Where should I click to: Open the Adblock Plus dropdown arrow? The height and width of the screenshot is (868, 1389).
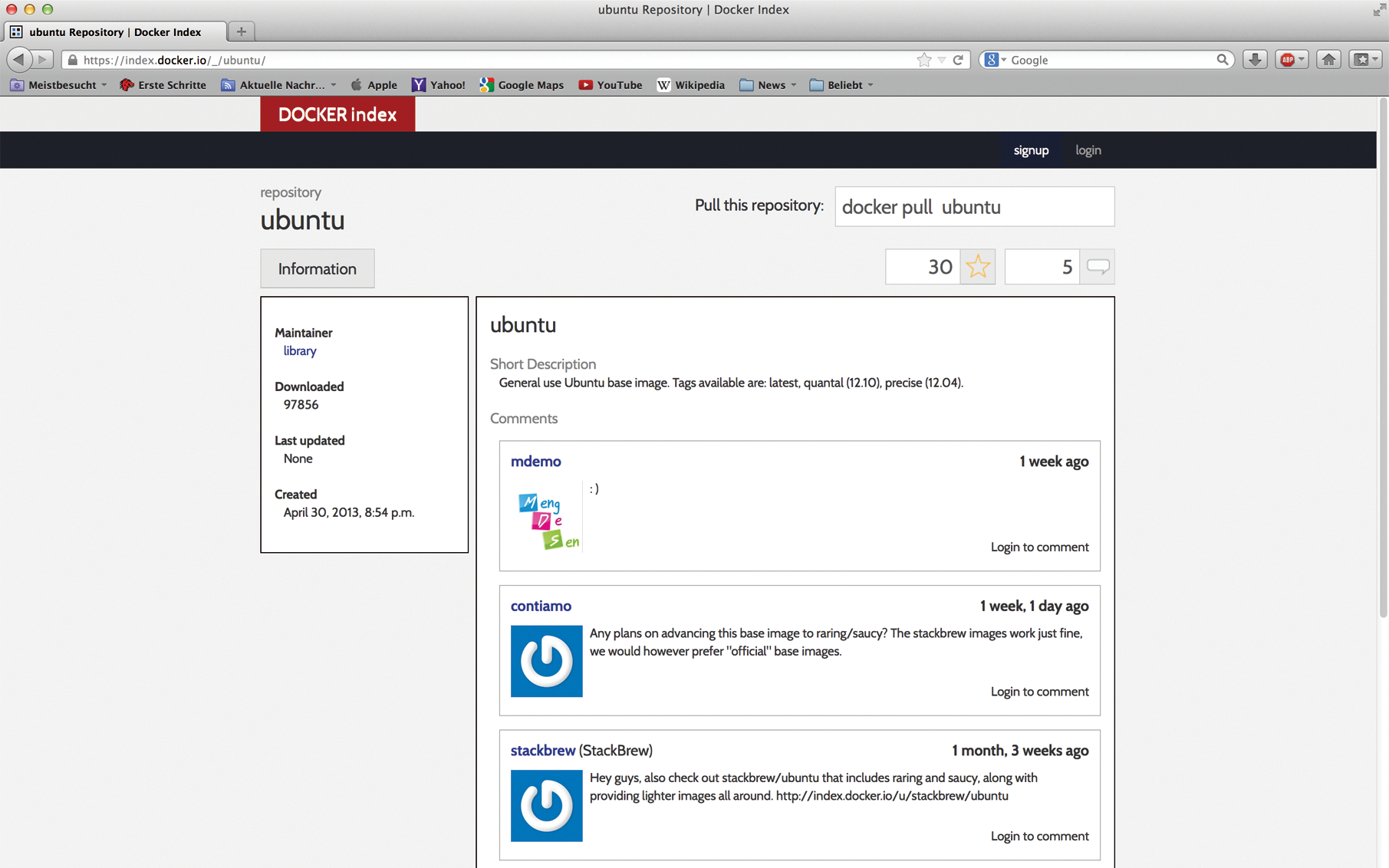coord(1302,60)
